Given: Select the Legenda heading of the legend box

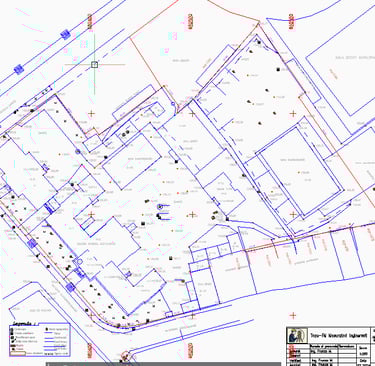Looking at the screenshot, I should pos(23,323).
